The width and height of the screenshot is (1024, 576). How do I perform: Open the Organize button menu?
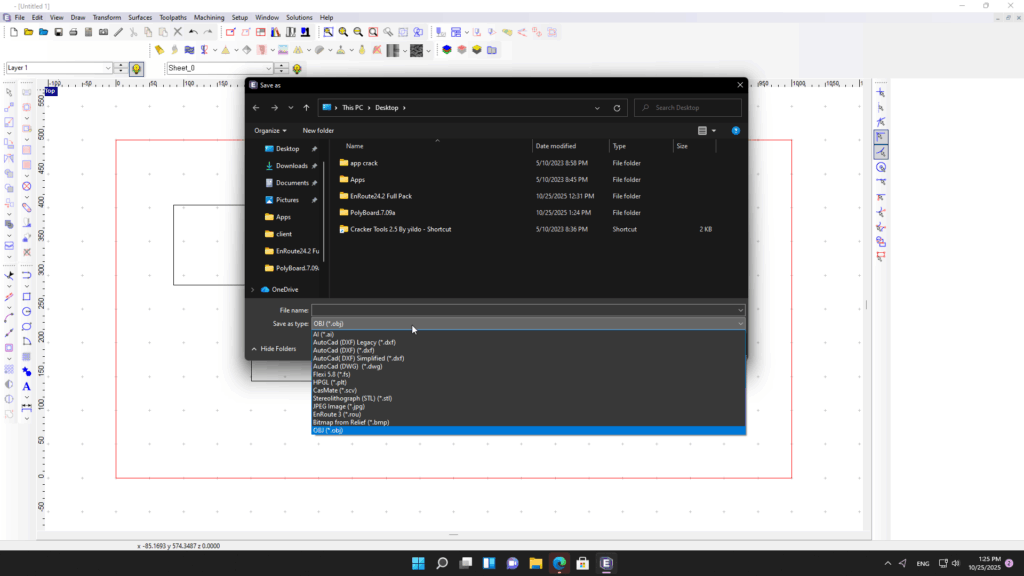point(270,130)
